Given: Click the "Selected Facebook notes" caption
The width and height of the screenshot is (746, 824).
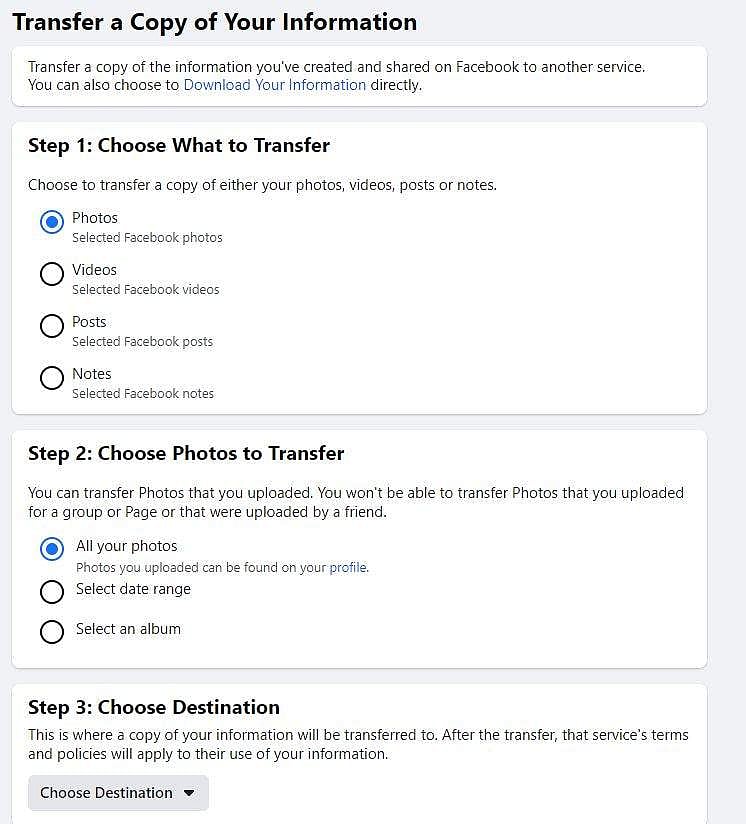Looking at the screenshot, I should coord(143,394).
